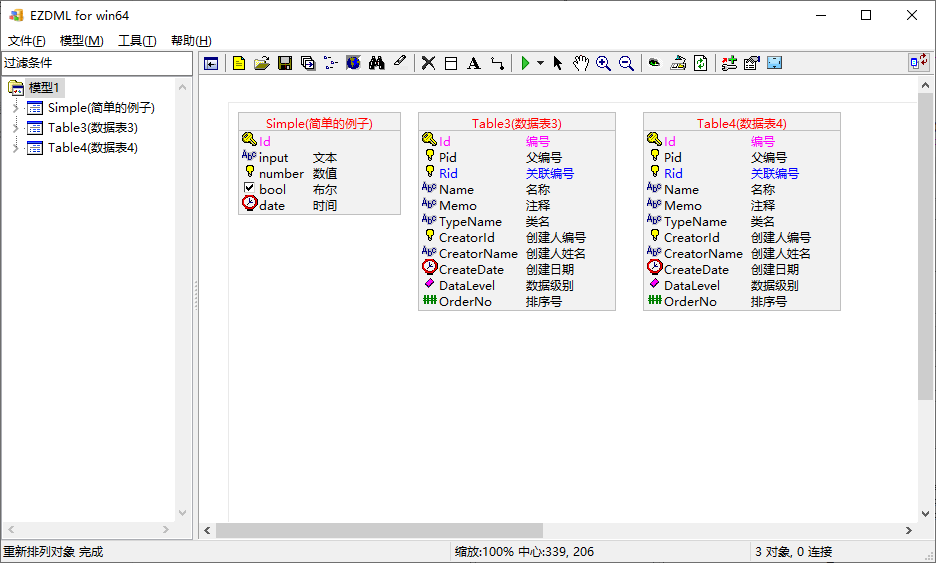Save the model with the floppy disk icon
The height and width of the screenshot is (563, 936).
click(x=285, y=63)
